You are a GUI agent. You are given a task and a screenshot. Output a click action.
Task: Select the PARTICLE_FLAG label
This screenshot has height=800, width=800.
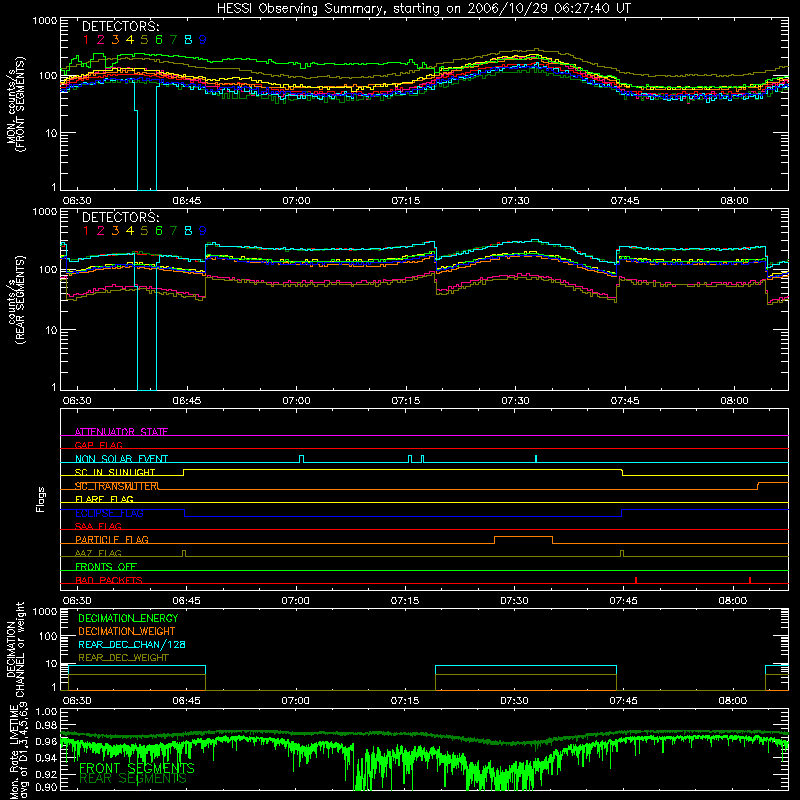(112, 539)
